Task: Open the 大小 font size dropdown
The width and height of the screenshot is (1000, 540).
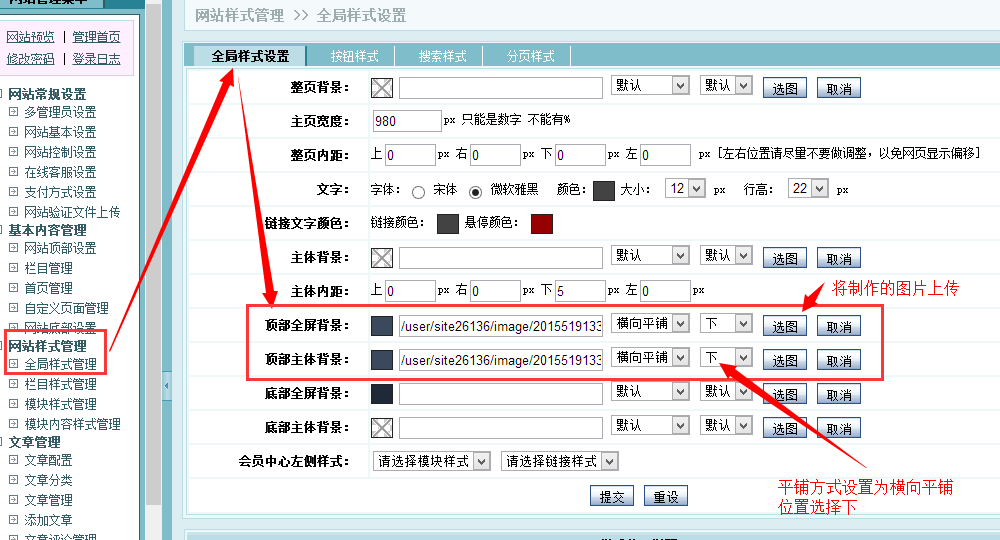Action: pyautogui.click(x=686, y=188)
